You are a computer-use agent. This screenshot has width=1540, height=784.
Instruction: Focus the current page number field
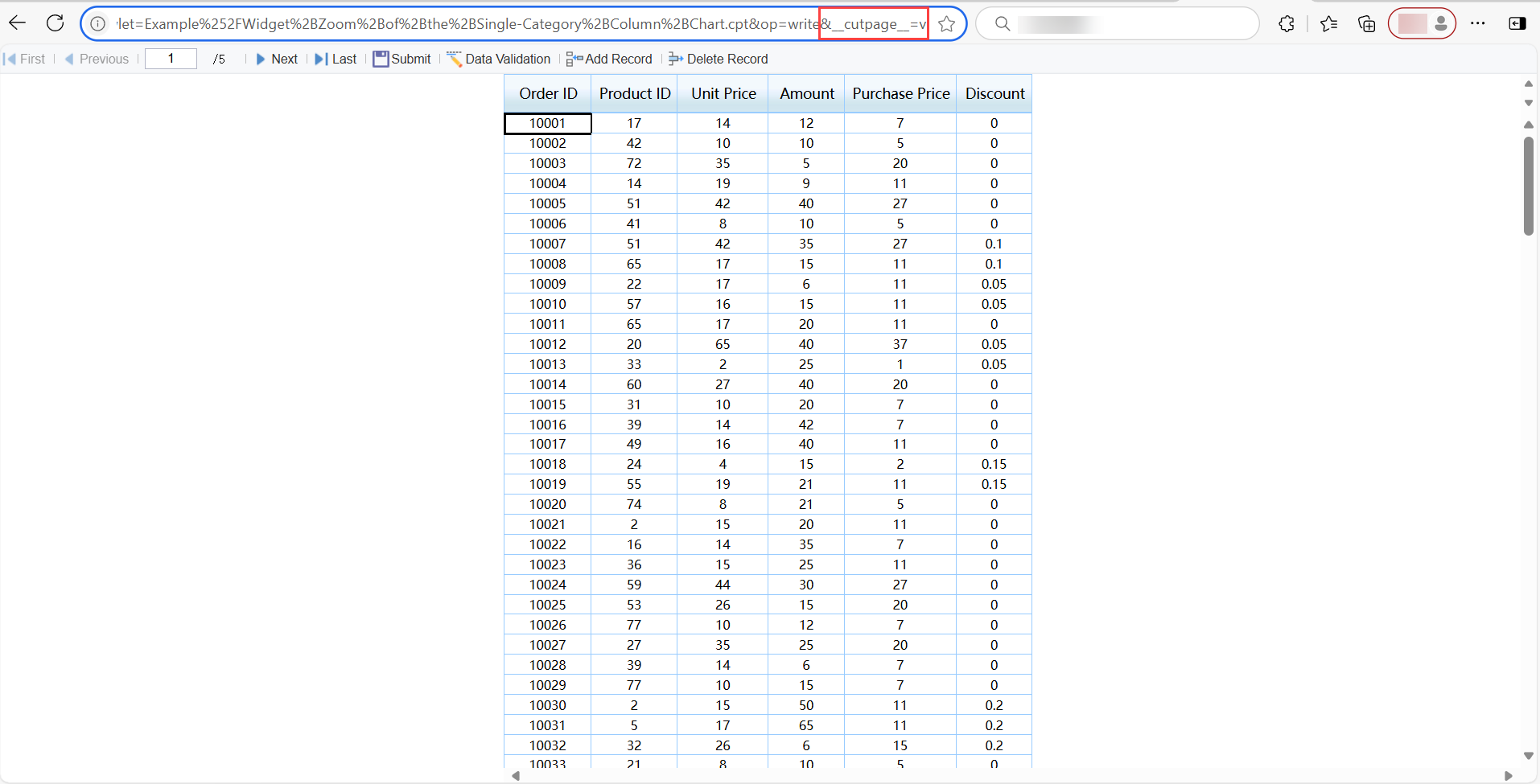click(171, 59)
